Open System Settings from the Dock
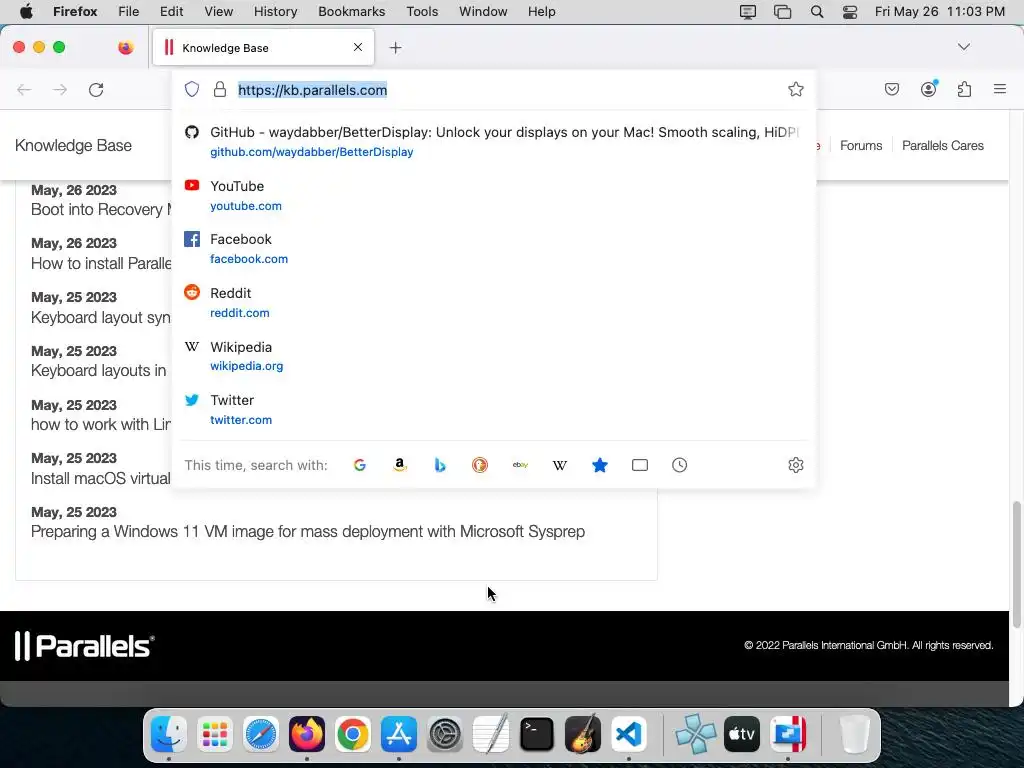 (445, 734)
